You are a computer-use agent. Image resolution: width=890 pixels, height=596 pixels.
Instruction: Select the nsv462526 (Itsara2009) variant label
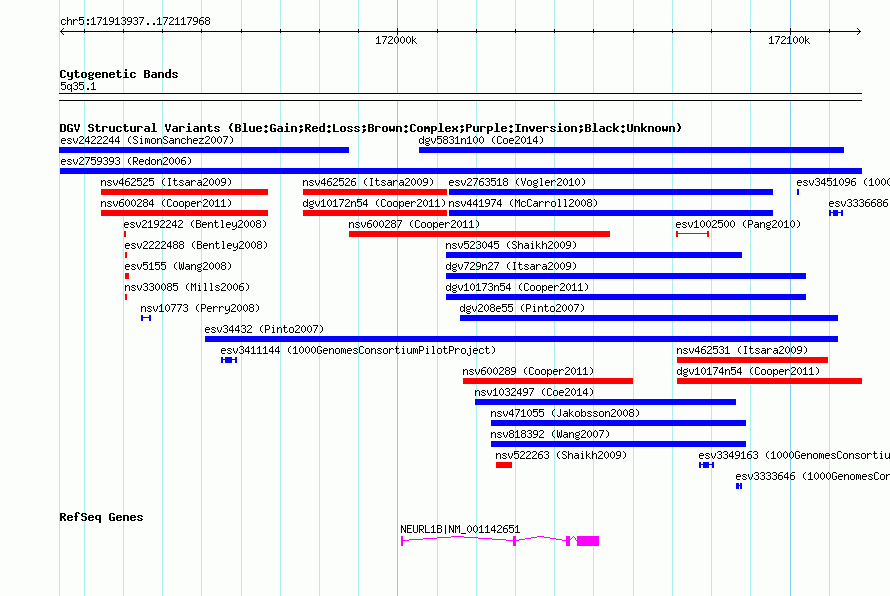368,182
